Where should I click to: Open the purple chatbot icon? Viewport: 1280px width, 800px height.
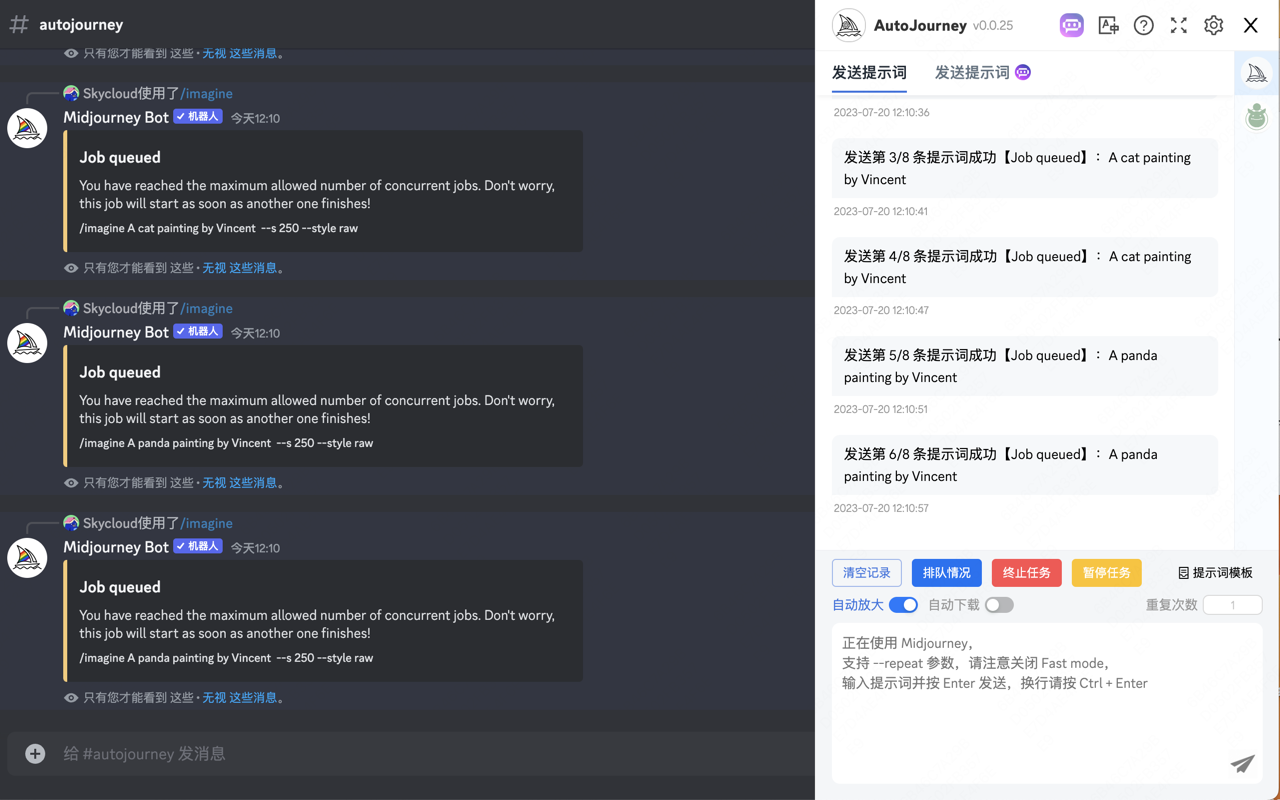click(x=1071, y=25)
